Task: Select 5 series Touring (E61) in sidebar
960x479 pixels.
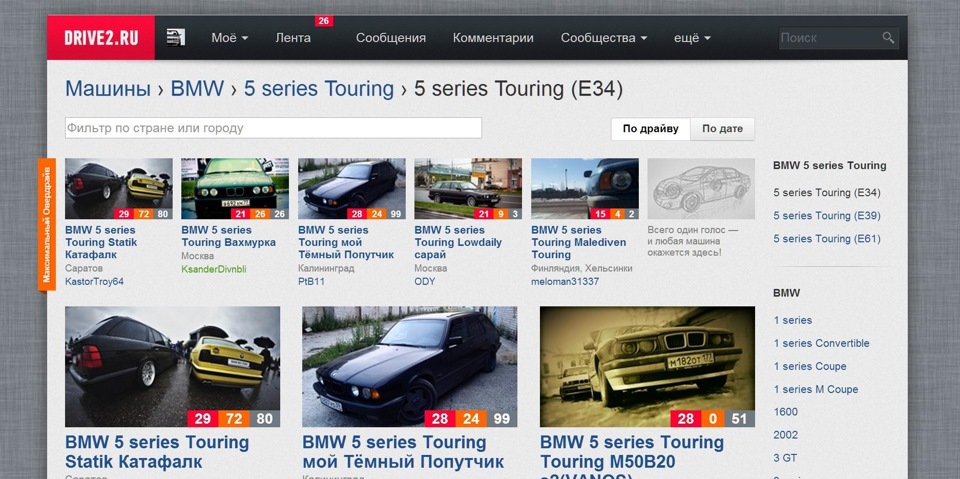Action: (827, 239)
